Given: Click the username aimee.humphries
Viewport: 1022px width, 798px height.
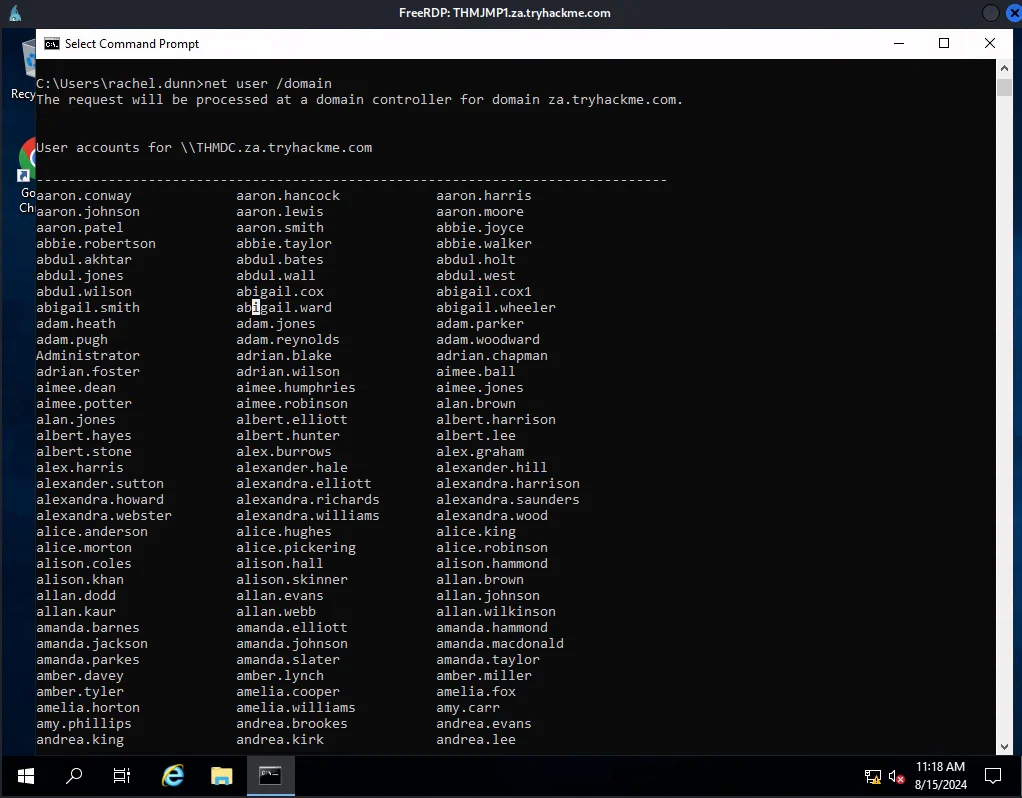Looking at the screenshot, I should click(x=296, y=387).
